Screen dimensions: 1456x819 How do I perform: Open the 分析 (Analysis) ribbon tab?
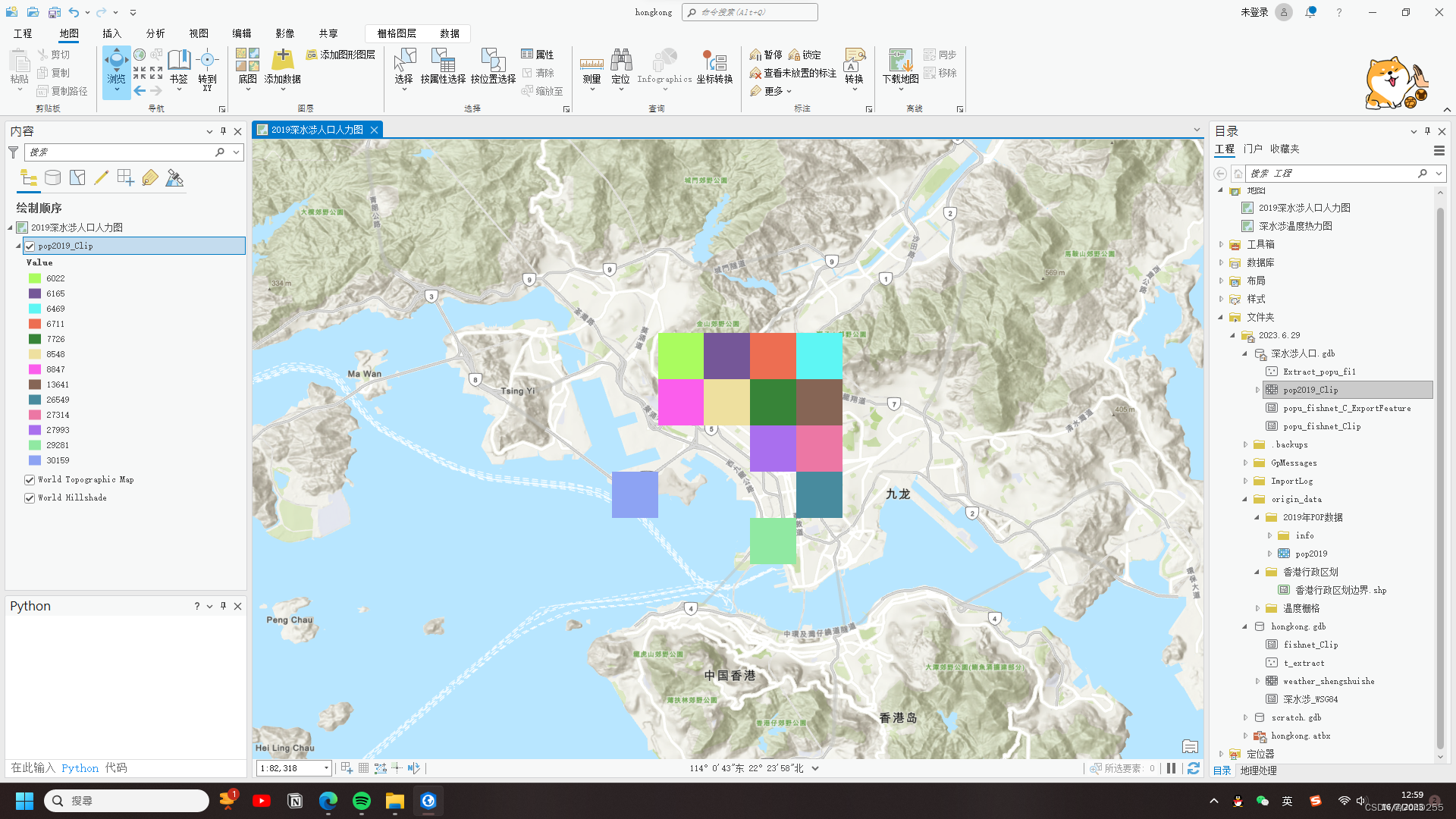pyautogui.click(x=155, y=33)
